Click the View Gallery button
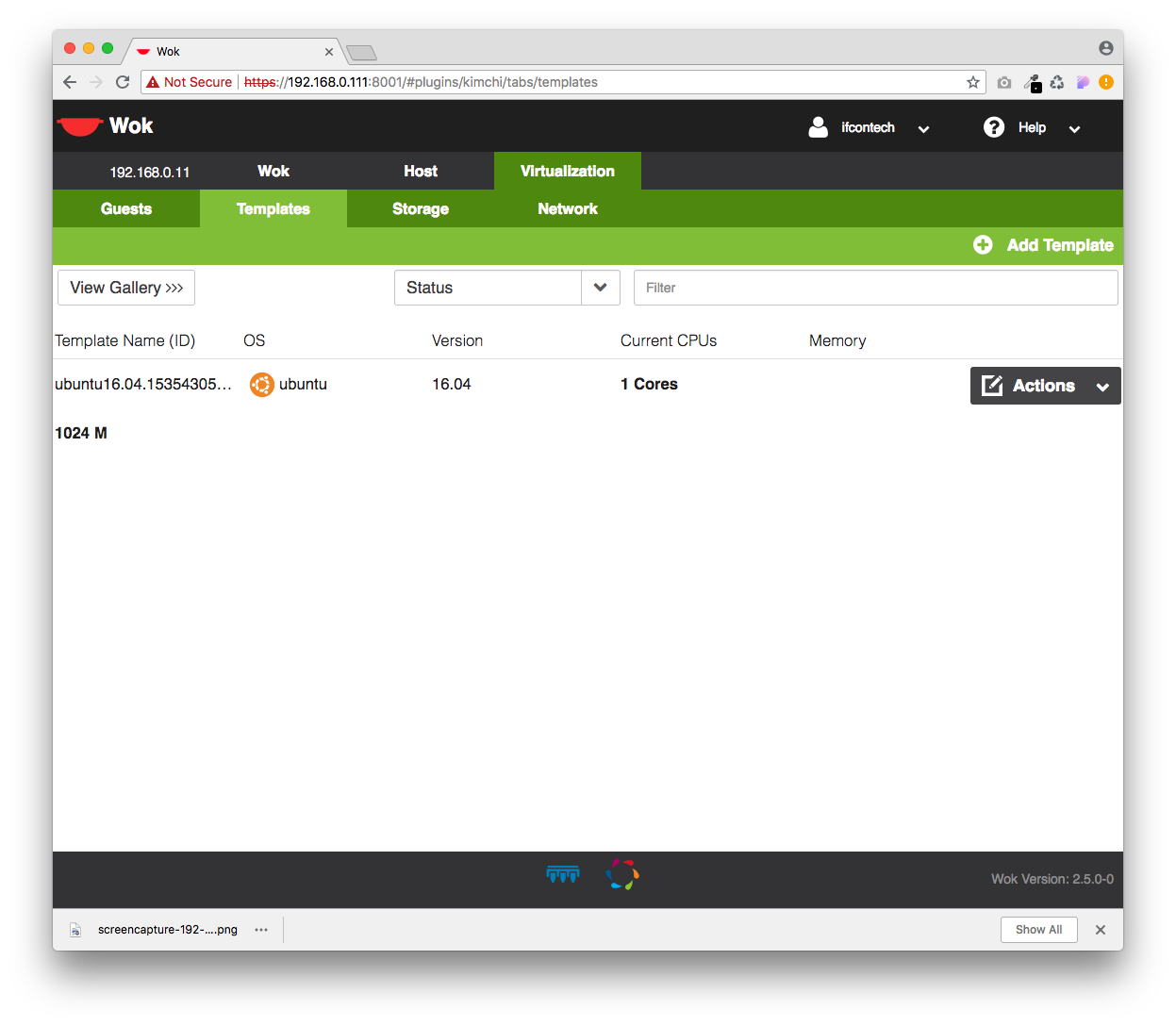The height and width of the screenshot is (1026, 1176). (x=126, y=288)
